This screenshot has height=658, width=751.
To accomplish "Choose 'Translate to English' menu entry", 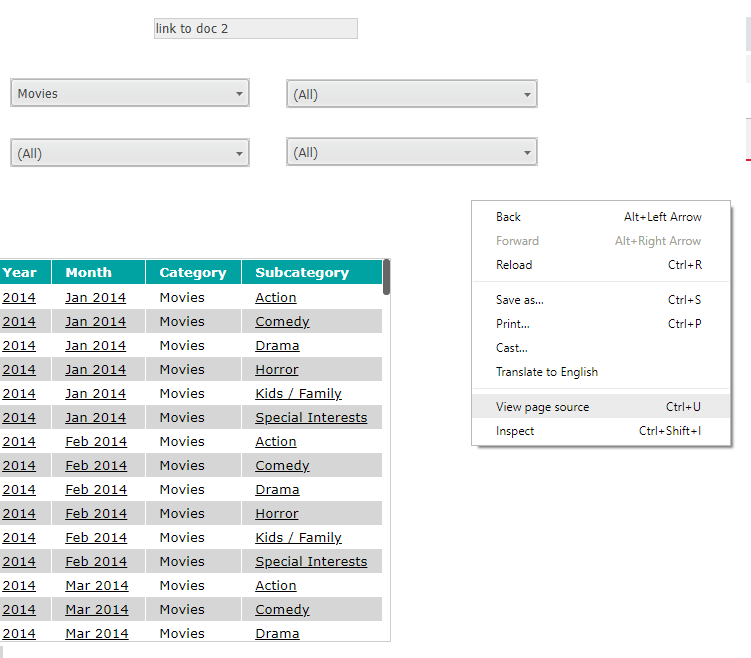I will pos(547,372).
